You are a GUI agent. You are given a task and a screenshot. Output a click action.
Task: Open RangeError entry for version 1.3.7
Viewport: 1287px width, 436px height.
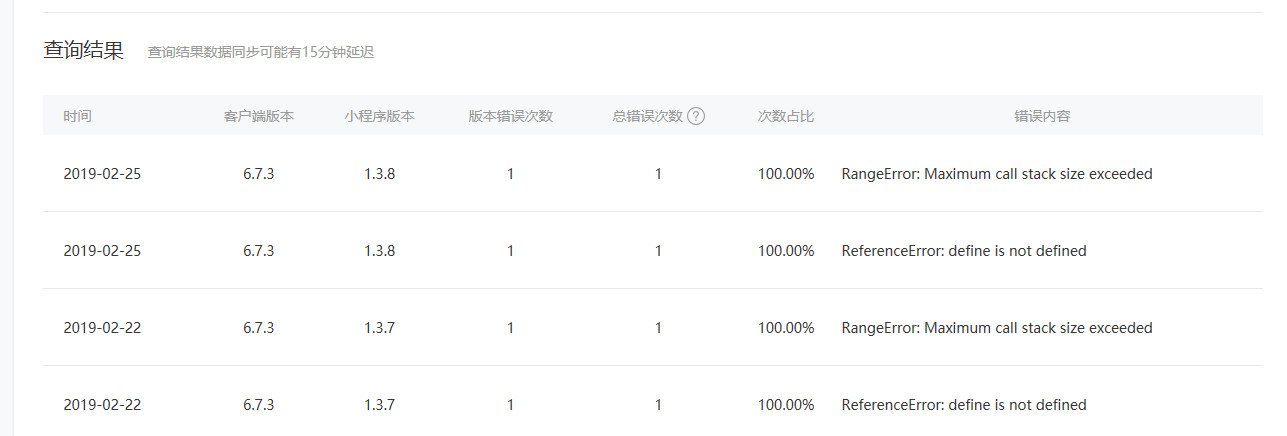[996, 328]
